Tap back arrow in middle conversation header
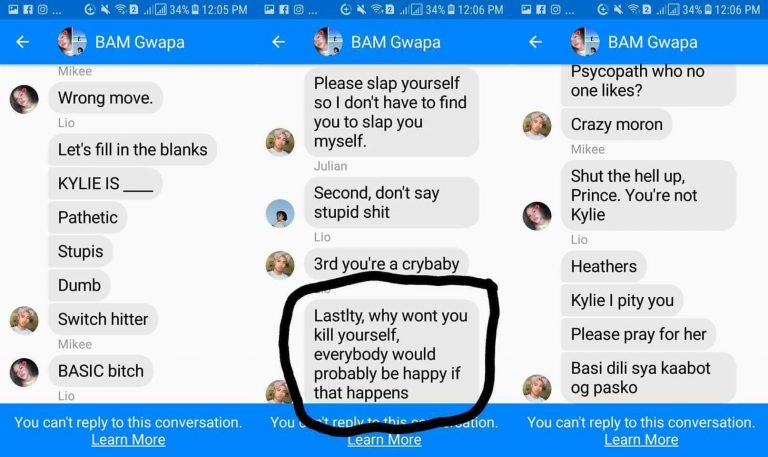 coord(279,42)
